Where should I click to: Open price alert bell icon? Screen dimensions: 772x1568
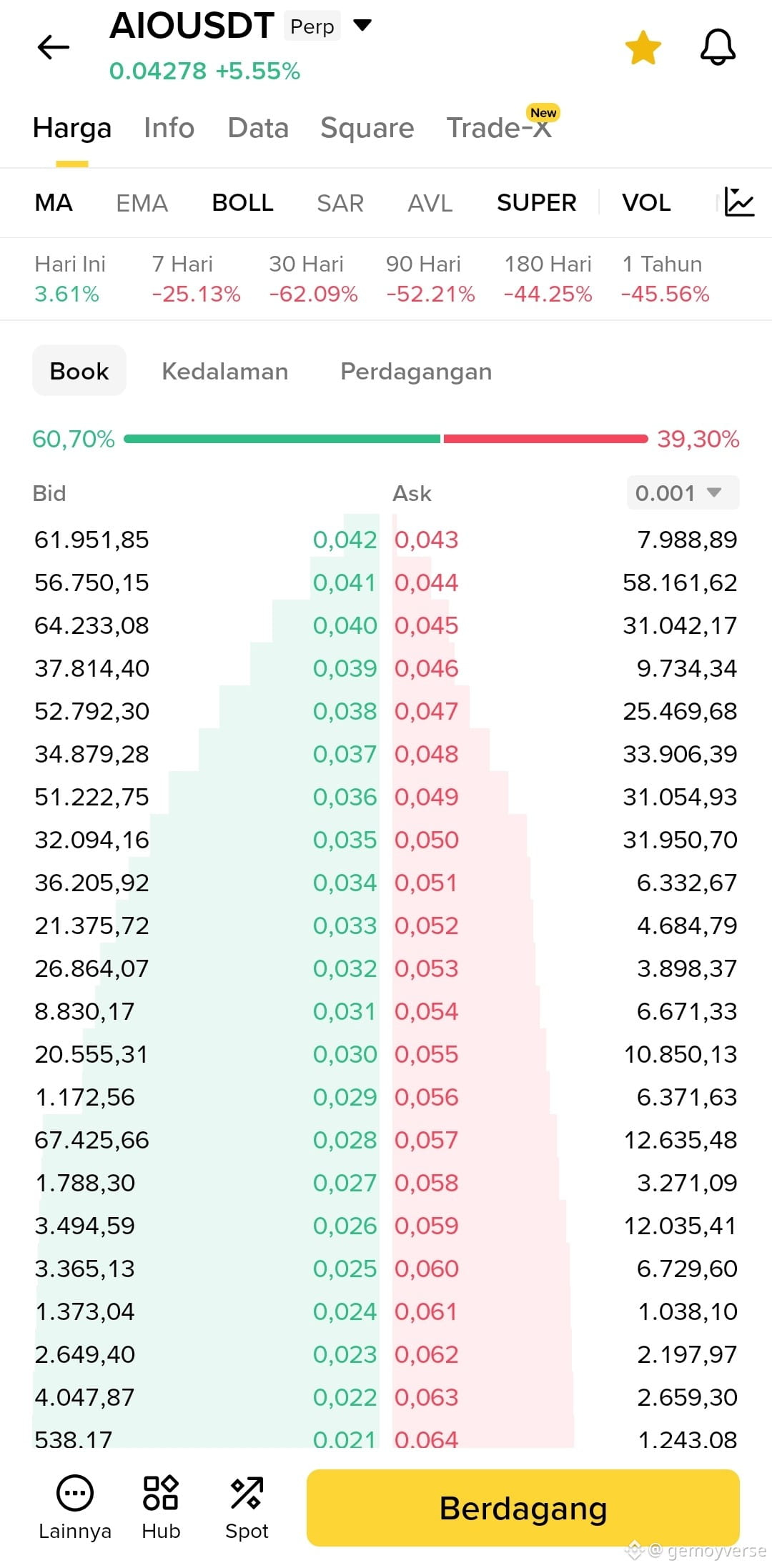click(718, 47)
